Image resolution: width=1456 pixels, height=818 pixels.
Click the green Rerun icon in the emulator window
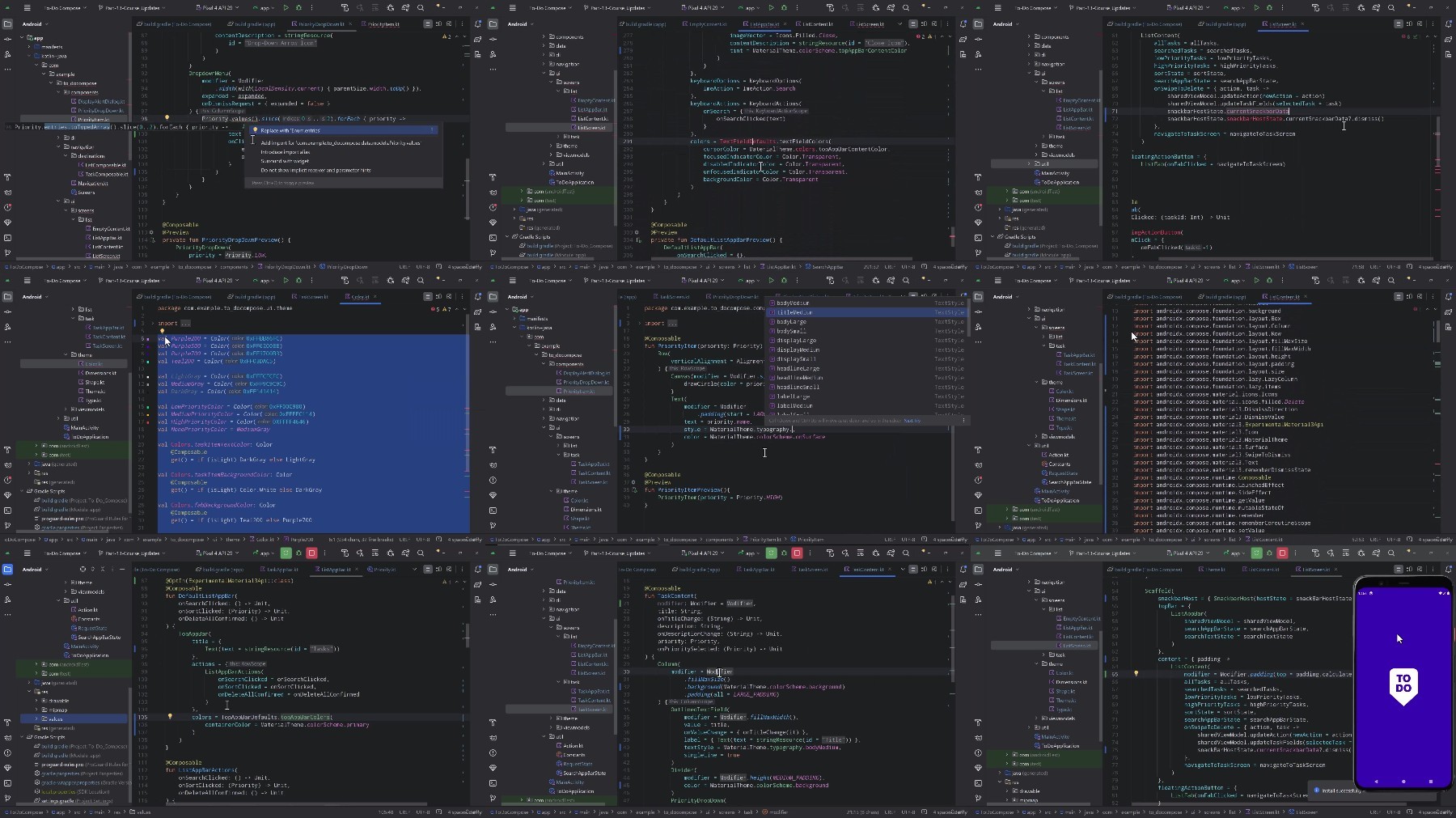click(x=1256, y=553)
